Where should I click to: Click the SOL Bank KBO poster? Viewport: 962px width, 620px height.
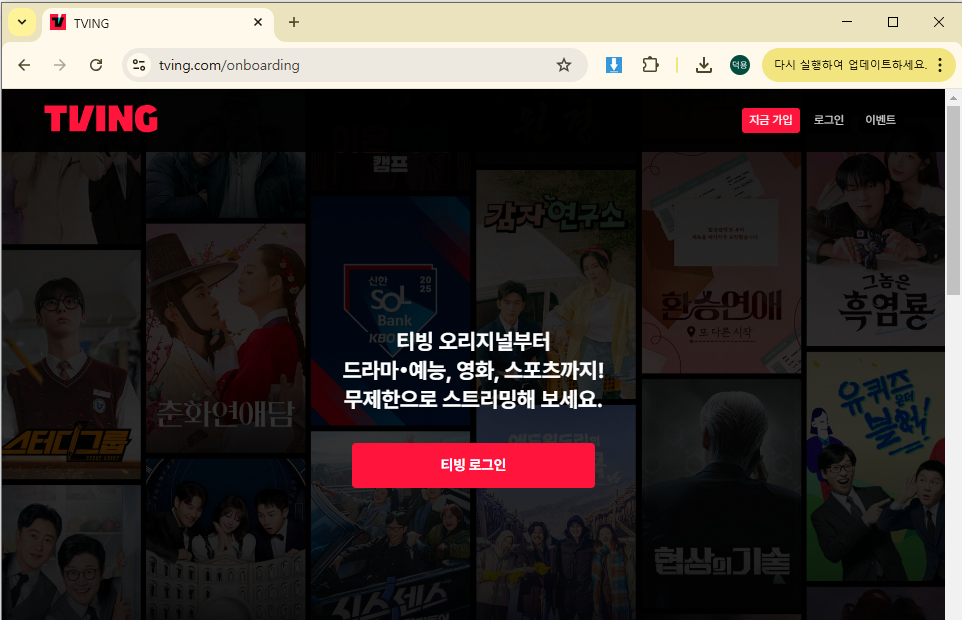point(391,311)
